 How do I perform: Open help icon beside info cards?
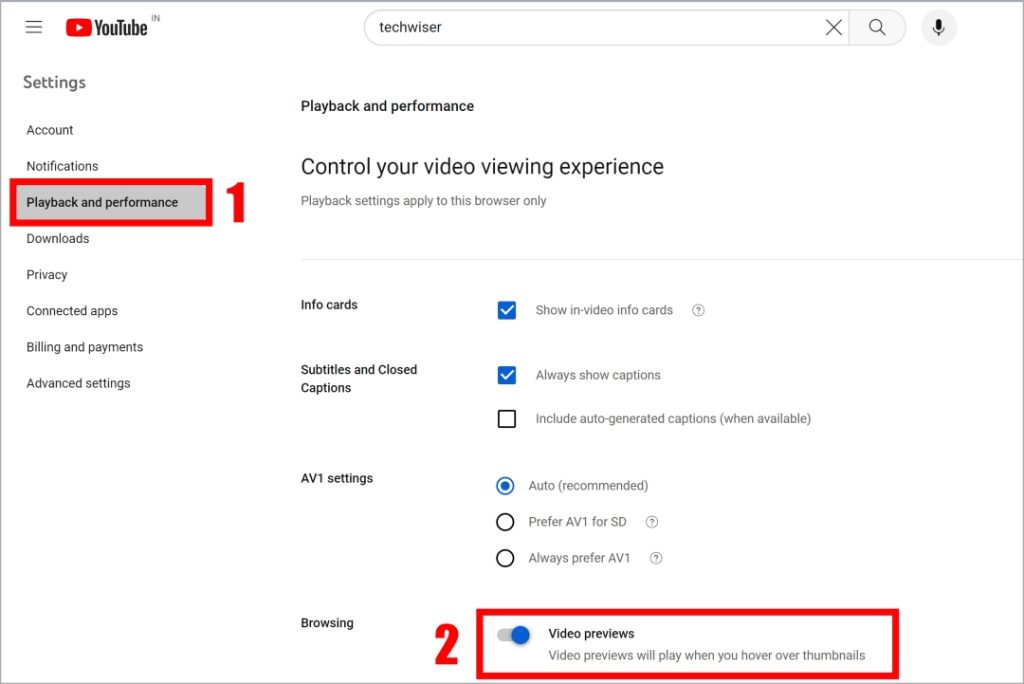pyautogui.click(x=698, y=310)
